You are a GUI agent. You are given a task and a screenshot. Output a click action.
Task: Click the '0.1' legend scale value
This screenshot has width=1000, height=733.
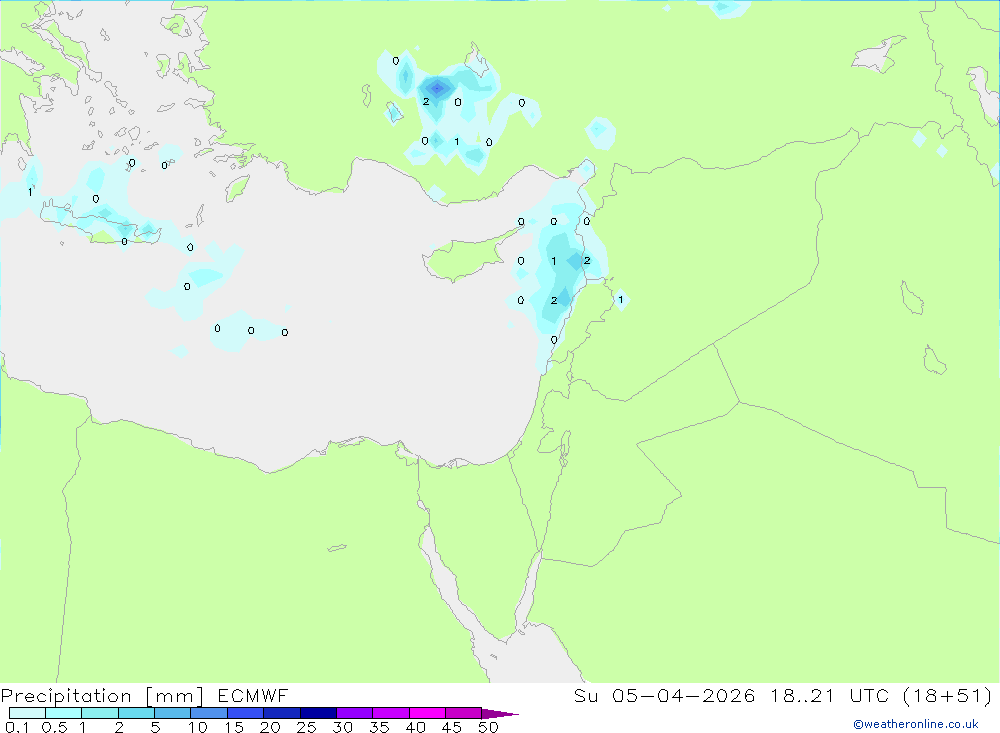pos(17,727)
